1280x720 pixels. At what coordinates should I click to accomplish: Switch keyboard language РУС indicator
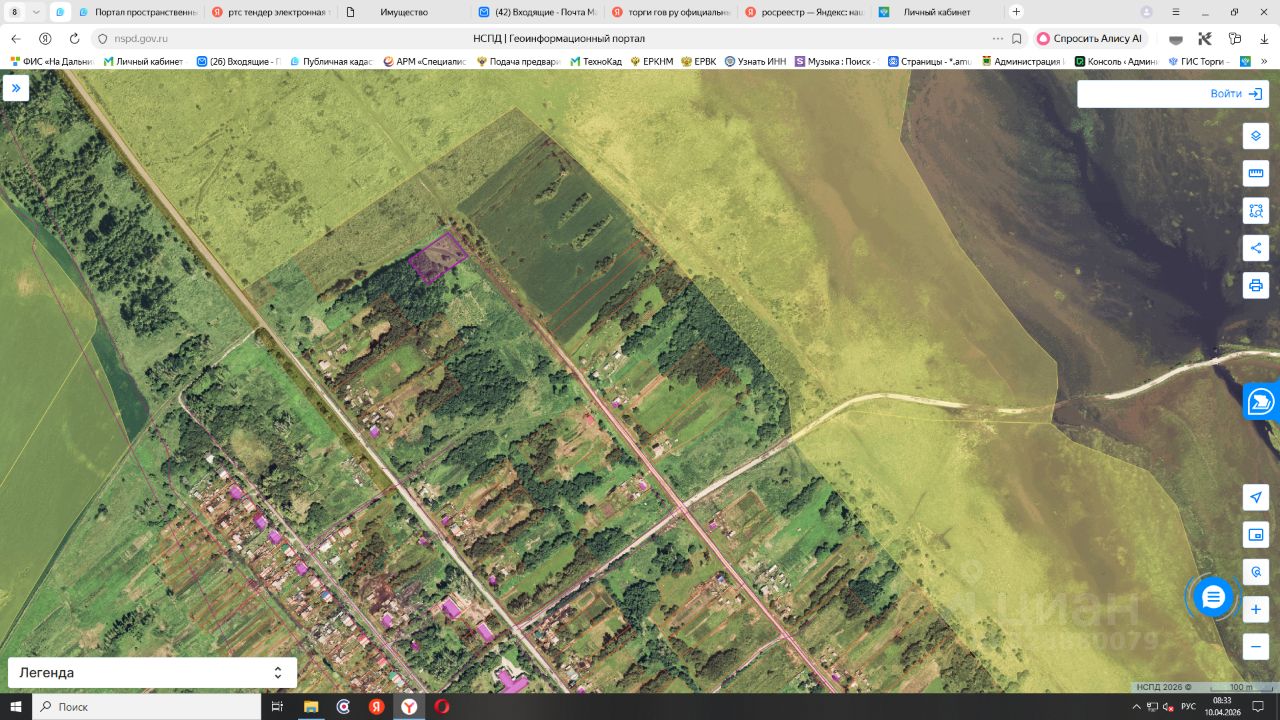click(x=1188, y=707)
